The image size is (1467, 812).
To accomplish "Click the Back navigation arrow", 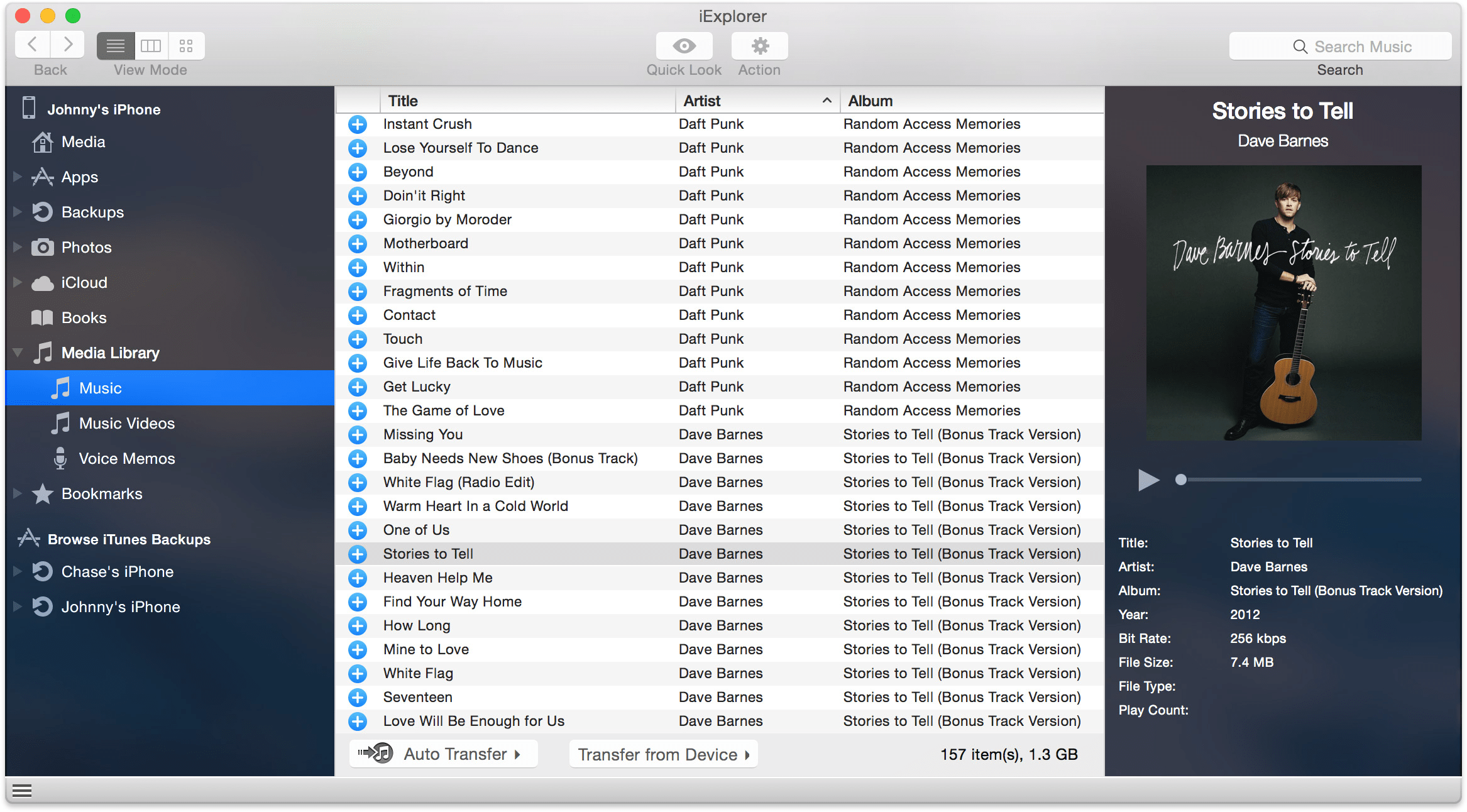I will tap(32, 44).
